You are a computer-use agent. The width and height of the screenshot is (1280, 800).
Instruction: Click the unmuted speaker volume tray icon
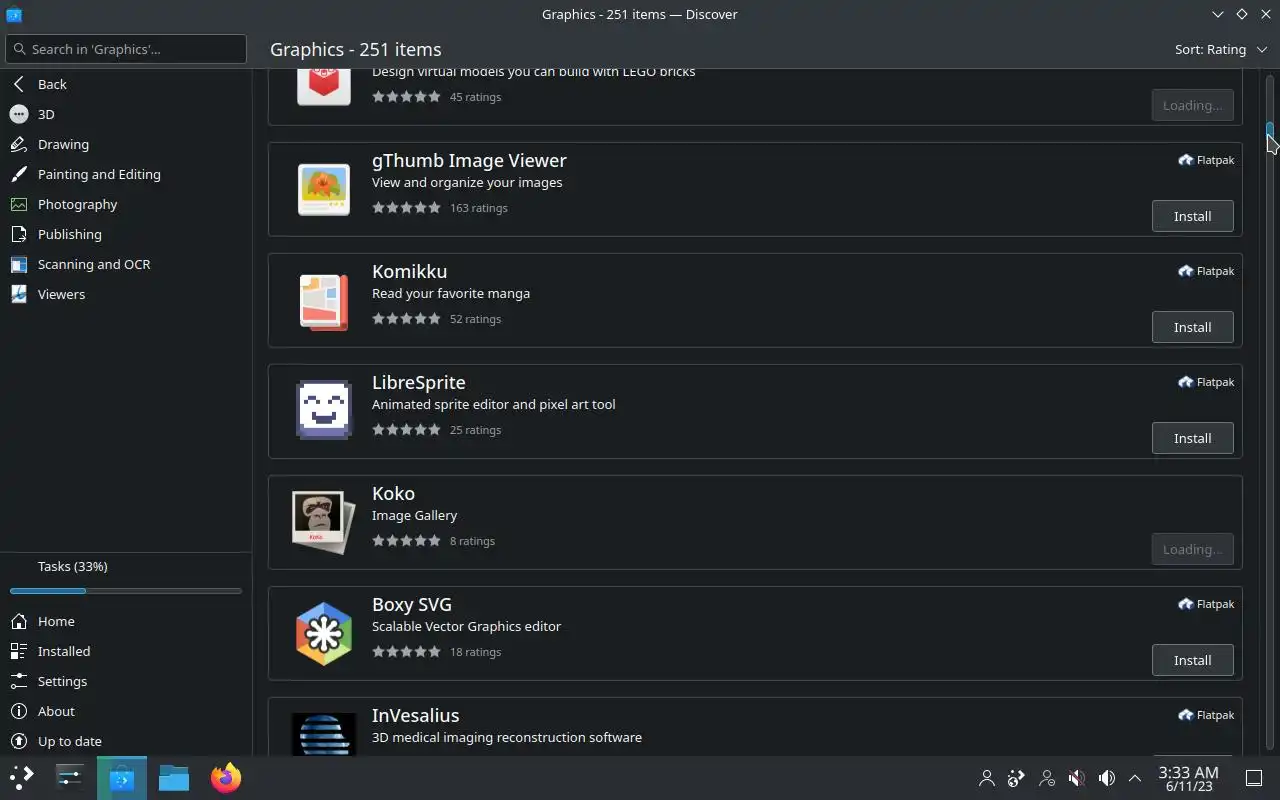point(1107,777)
